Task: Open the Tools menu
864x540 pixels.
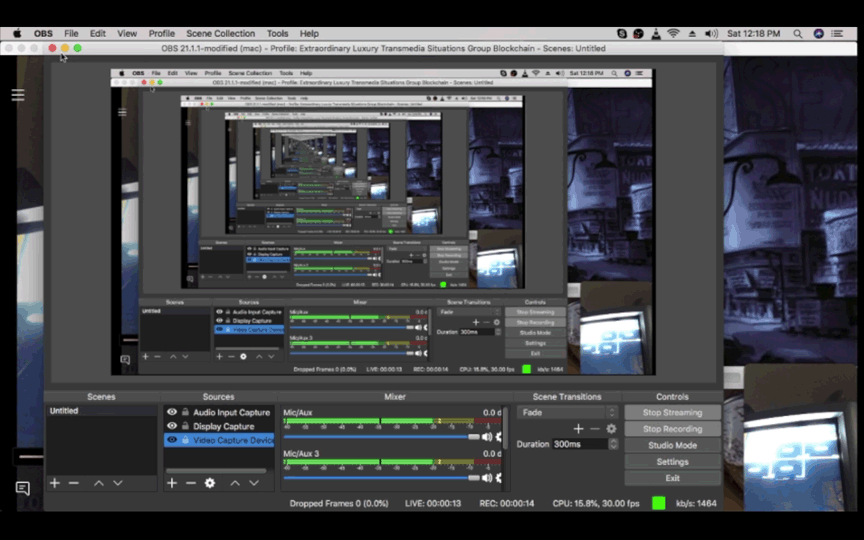Action: 277,34
